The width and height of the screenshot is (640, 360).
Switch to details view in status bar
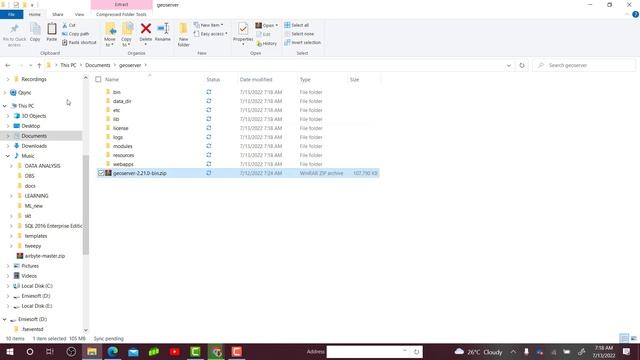(x=624, y=338)
